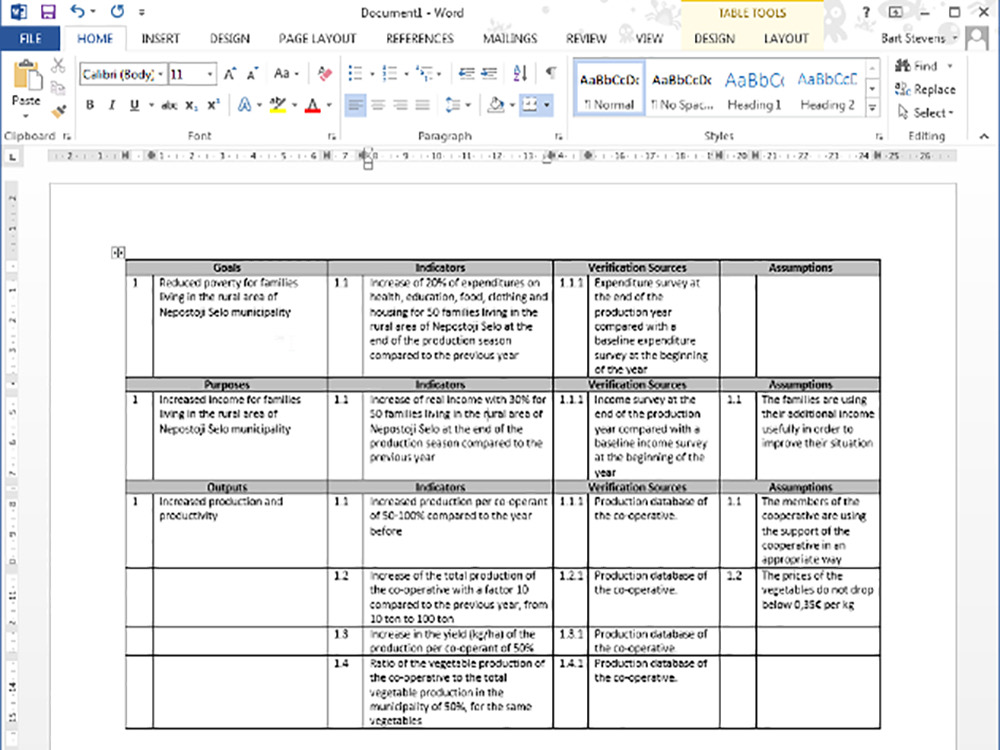
Task: Click the Goals header cell
Action: pyautogui.click(x=227, y=268)
